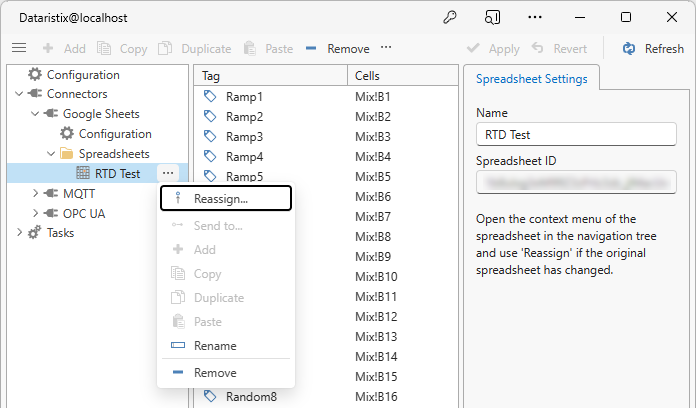696x408 pixels.
Task: Click the grid icon of RTD Test
Action: pyautogui.click(x=83, y=173)
